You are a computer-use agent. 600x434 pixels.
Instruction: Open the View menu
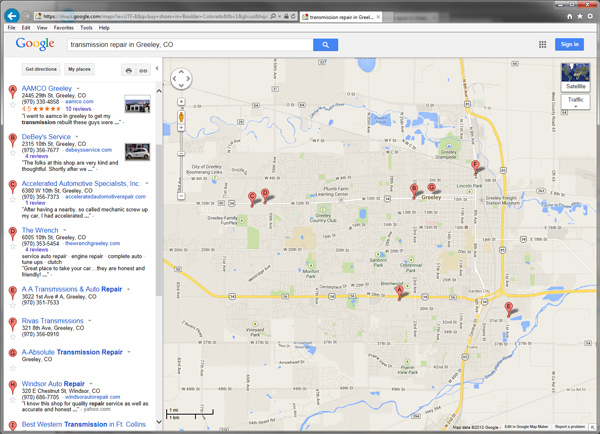coord(42,28)
